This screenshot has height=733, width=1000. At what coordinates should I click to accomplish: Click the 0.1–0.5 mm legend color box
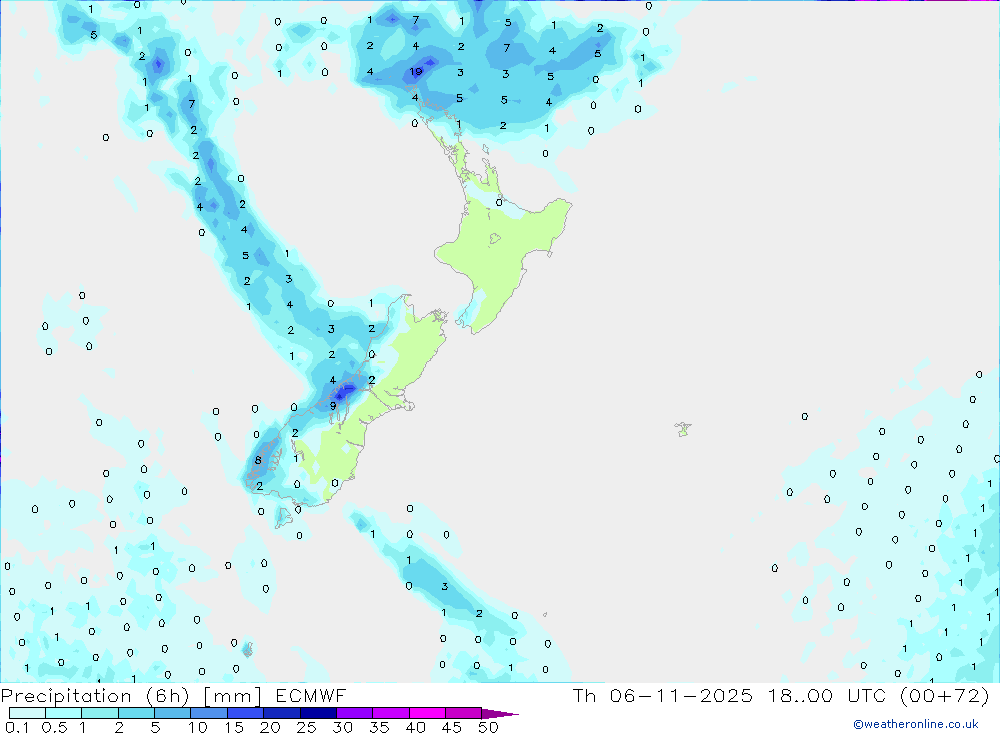click(x=27, y=713)
